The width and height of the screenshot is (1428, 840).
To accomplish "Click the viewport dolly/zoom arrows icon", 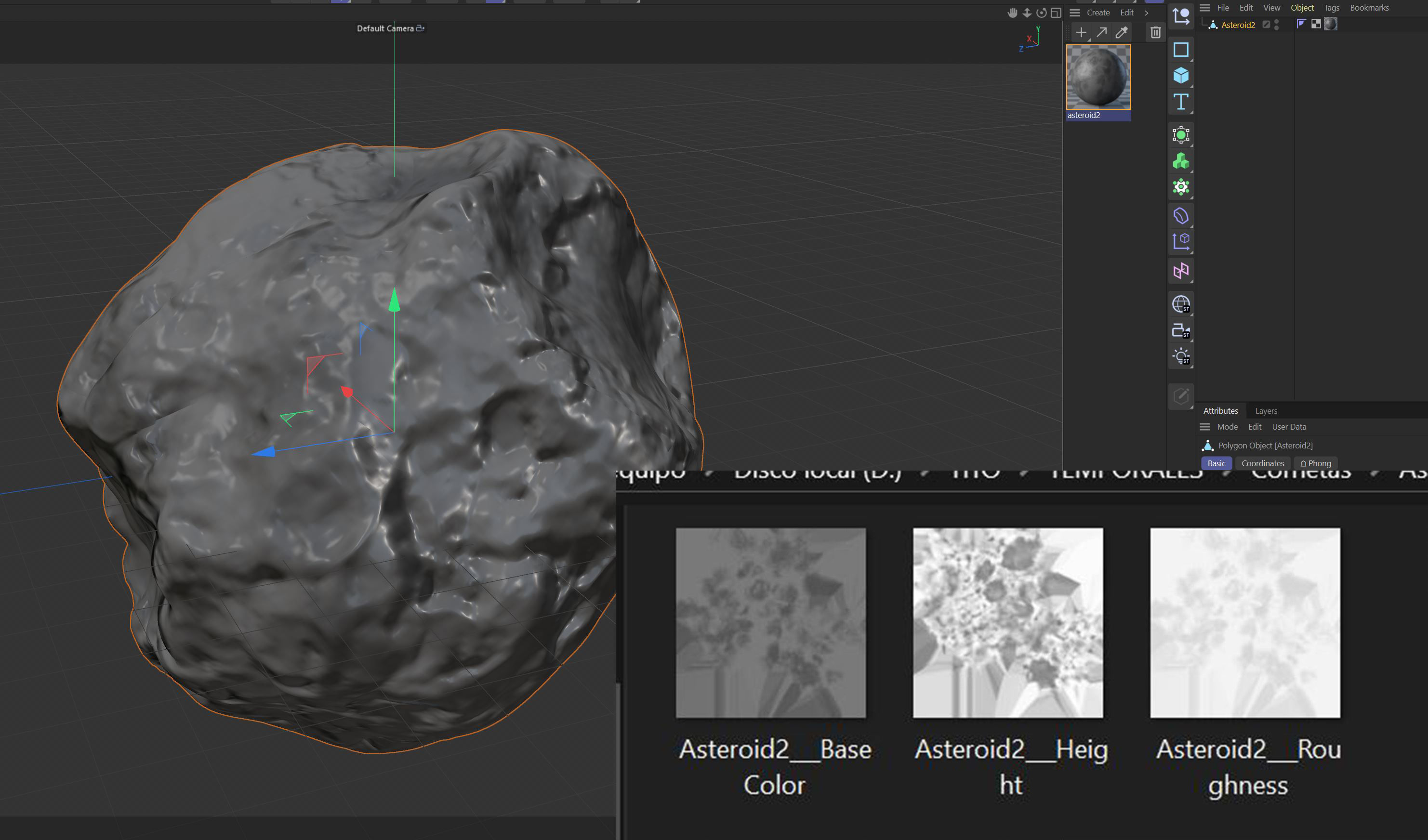I will (x=1027, y=13).
